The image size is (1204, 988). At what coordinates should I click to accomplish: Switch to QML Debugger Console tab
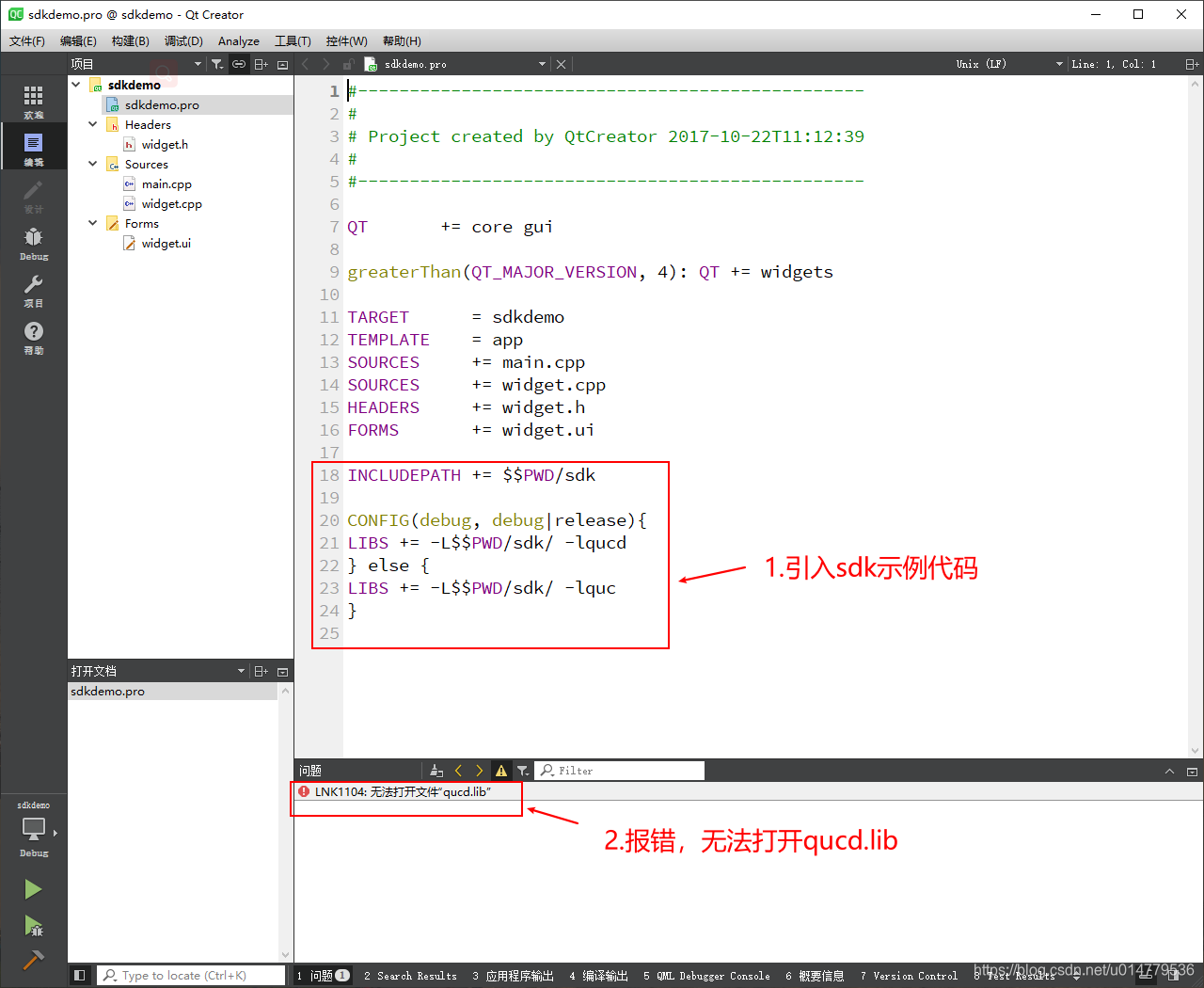tap(706, 976)
